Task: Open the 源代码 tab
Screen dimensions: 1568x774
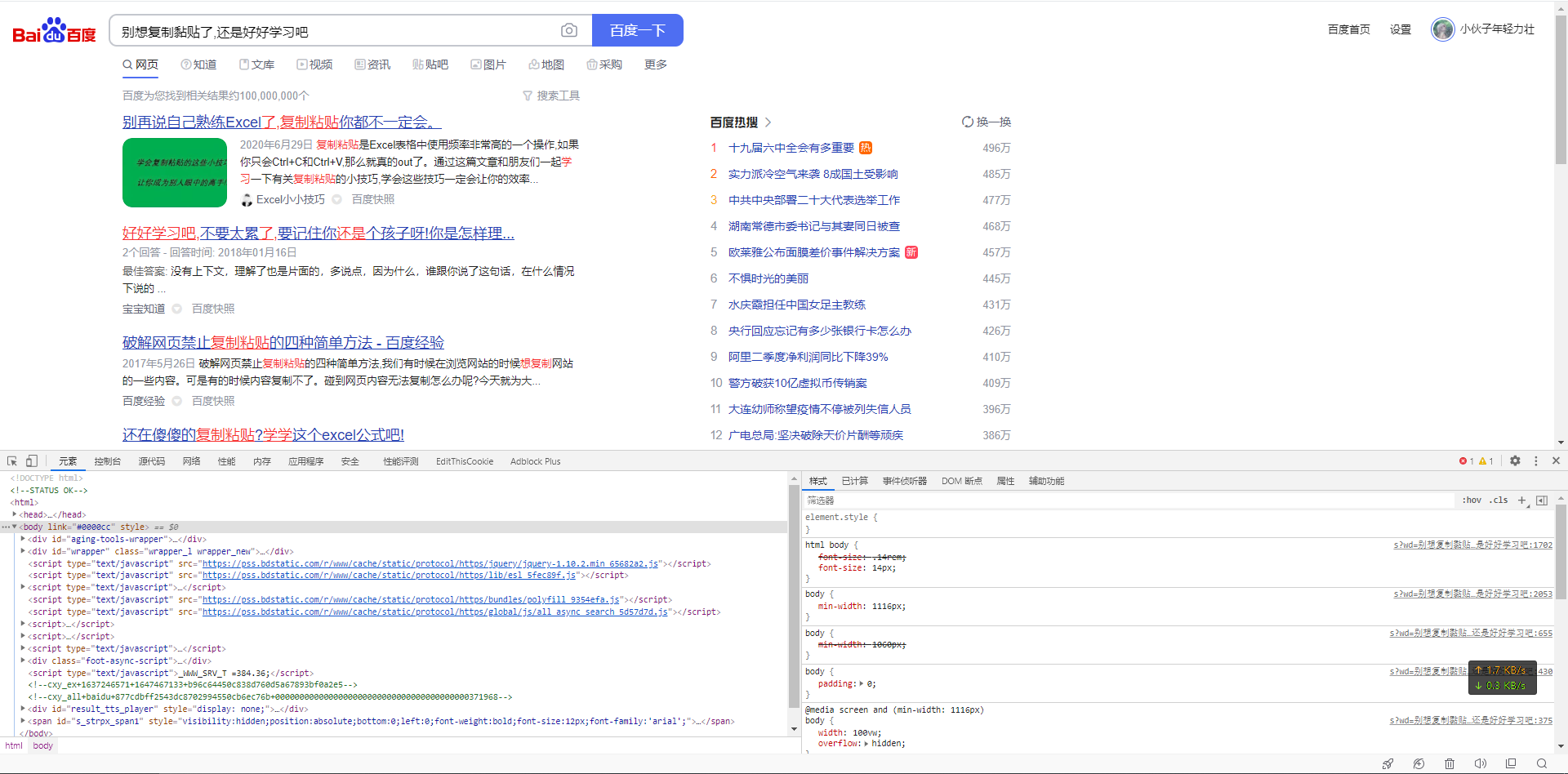Action: point(151,461)
